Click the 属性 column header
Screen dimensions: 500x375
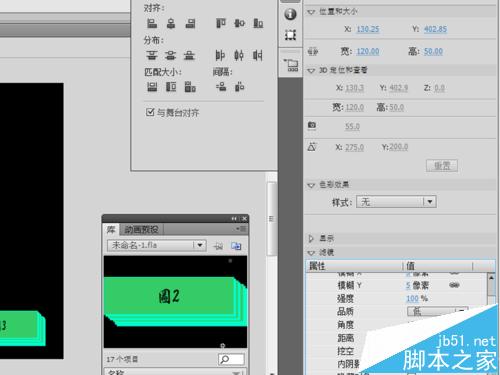[x=355, y=266]
